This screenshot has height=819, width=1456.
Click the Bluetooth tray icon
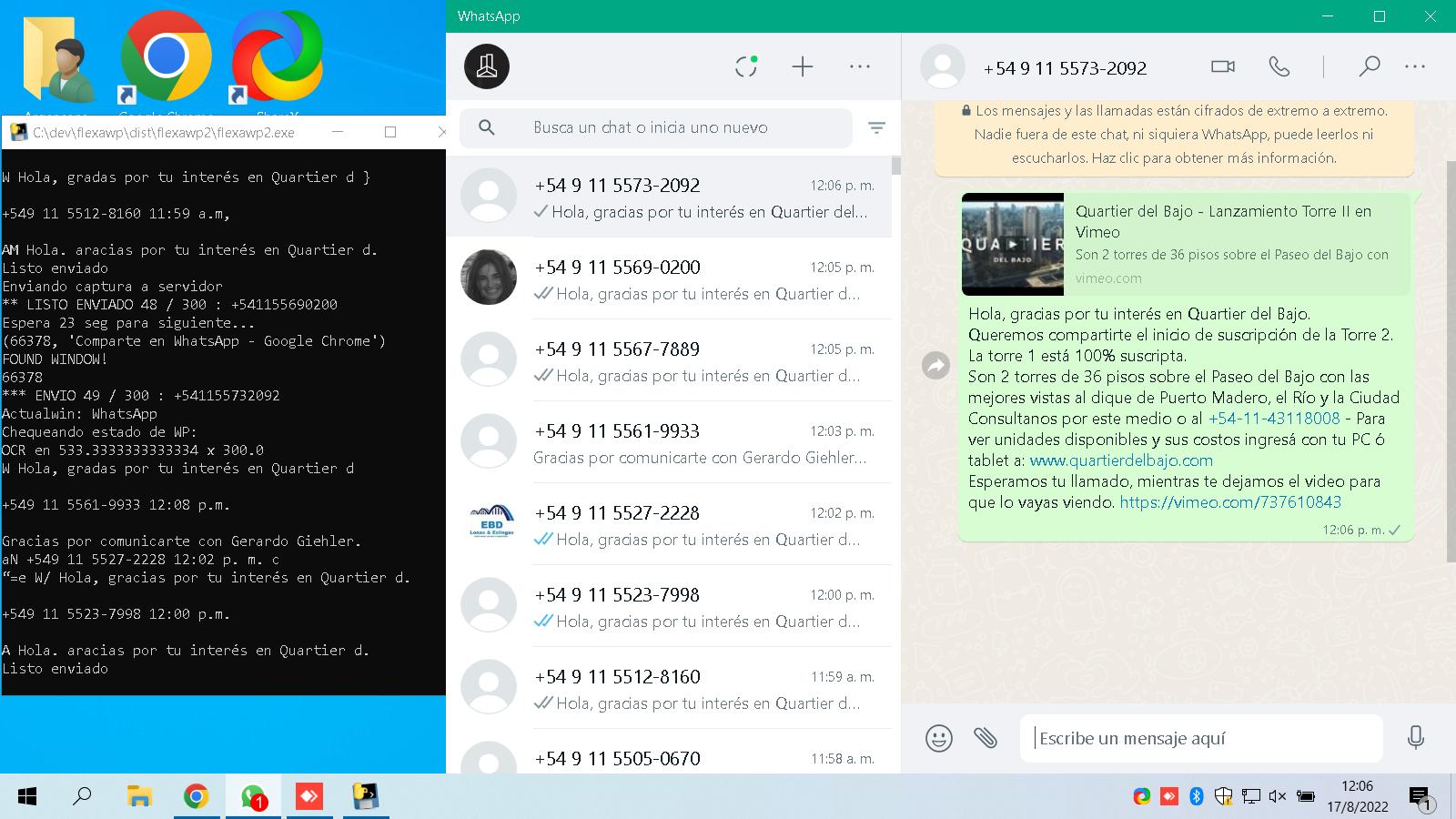coord(1197,796)
